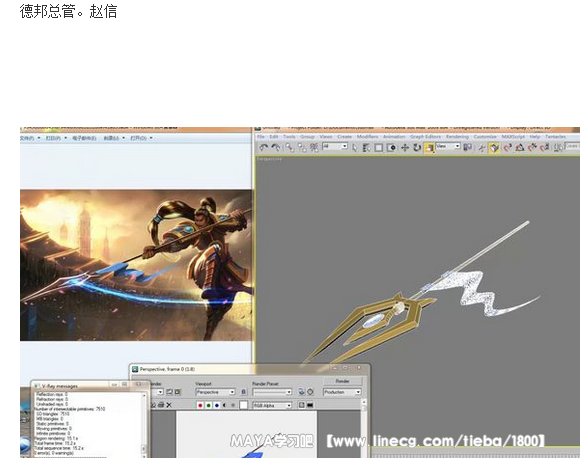This screenshot has width=582, height=458.
Task: Open the MAXScript menu in 3ds Max
Action: pos(513,137)
